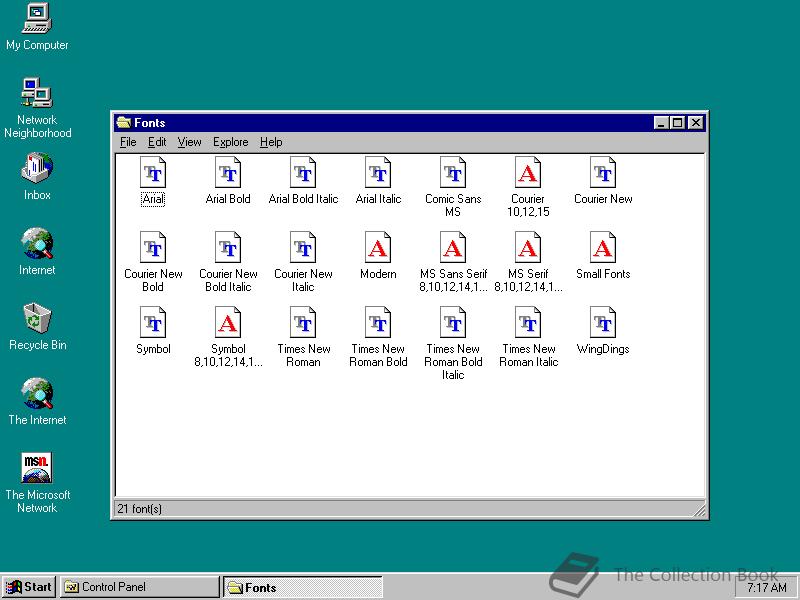Maximize the Fonts window
This screenshot has width=800, height=600.
678,123
